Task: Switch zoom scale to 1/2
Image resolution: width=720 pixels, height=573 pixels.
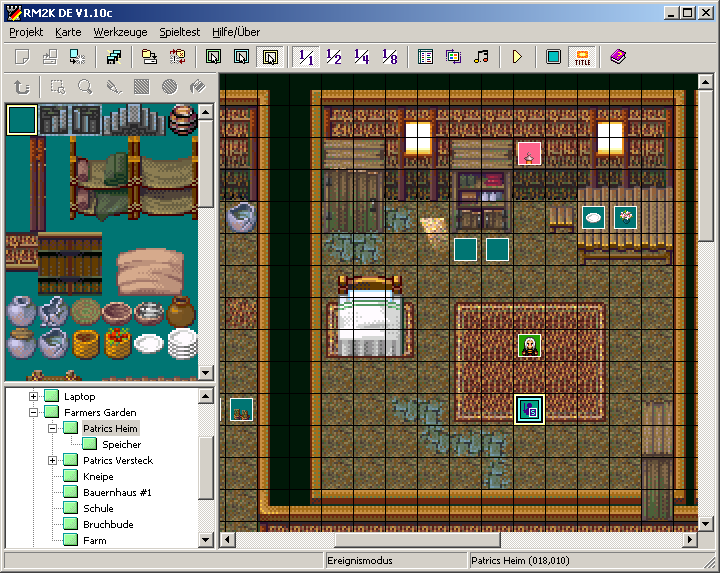Action: tap(334, 57)
